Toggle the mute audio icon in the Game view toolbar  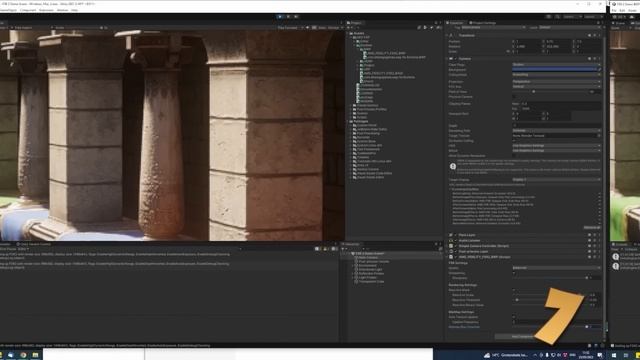tap(308, 28)
